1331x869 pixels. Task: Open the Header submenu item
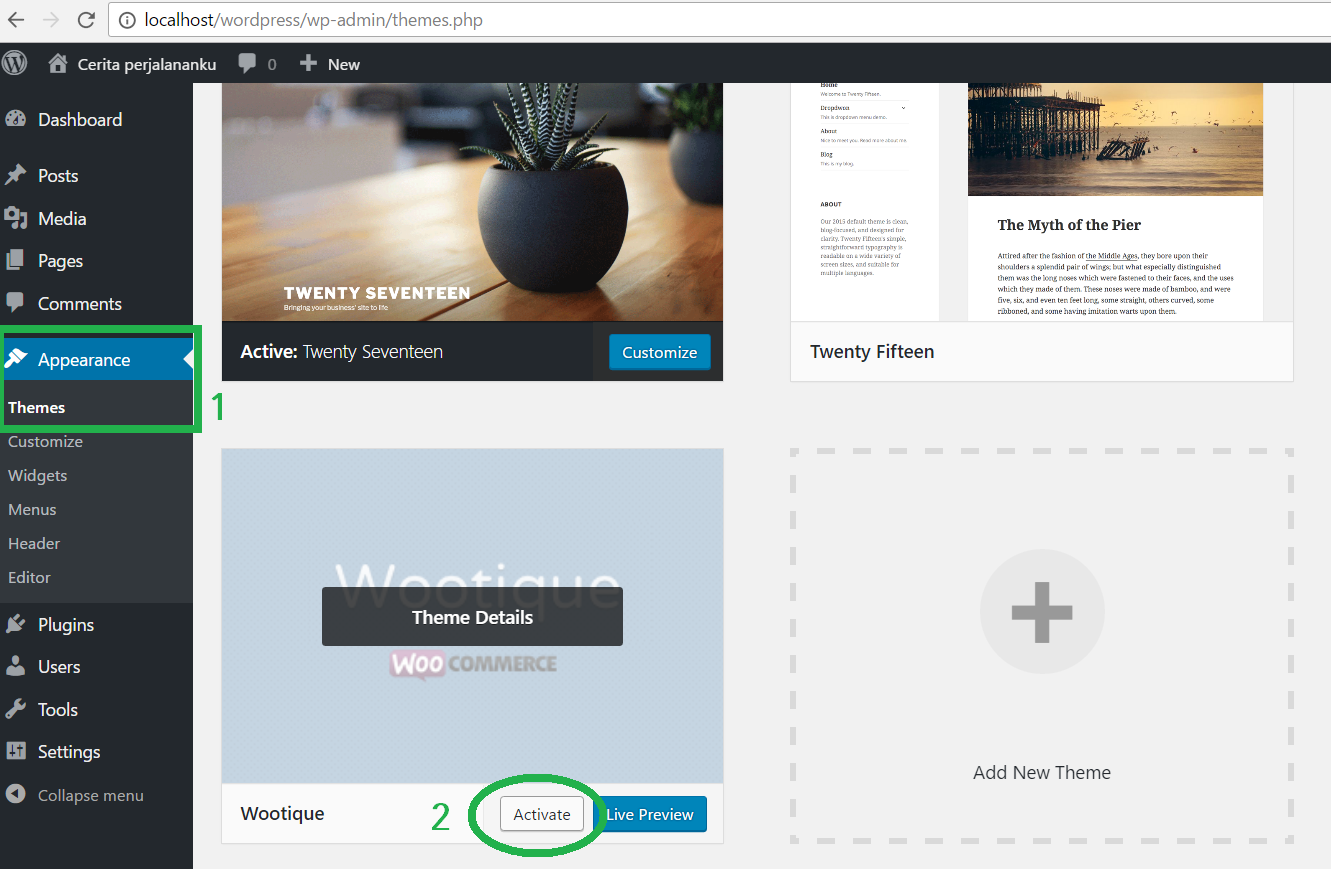tap(34, 543)
